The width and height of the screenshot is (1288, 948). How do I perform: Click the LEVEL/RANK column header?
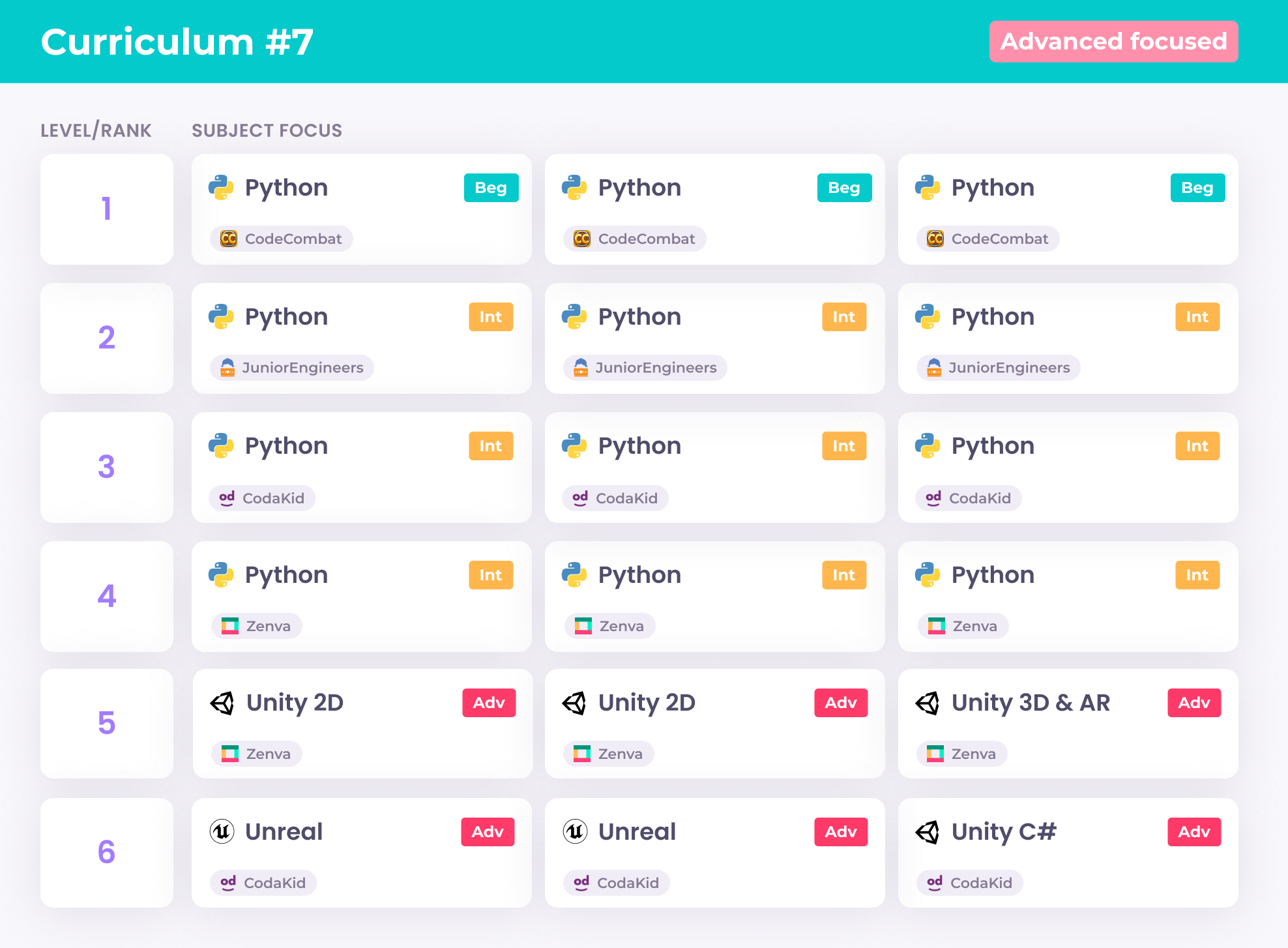(96, 130)
